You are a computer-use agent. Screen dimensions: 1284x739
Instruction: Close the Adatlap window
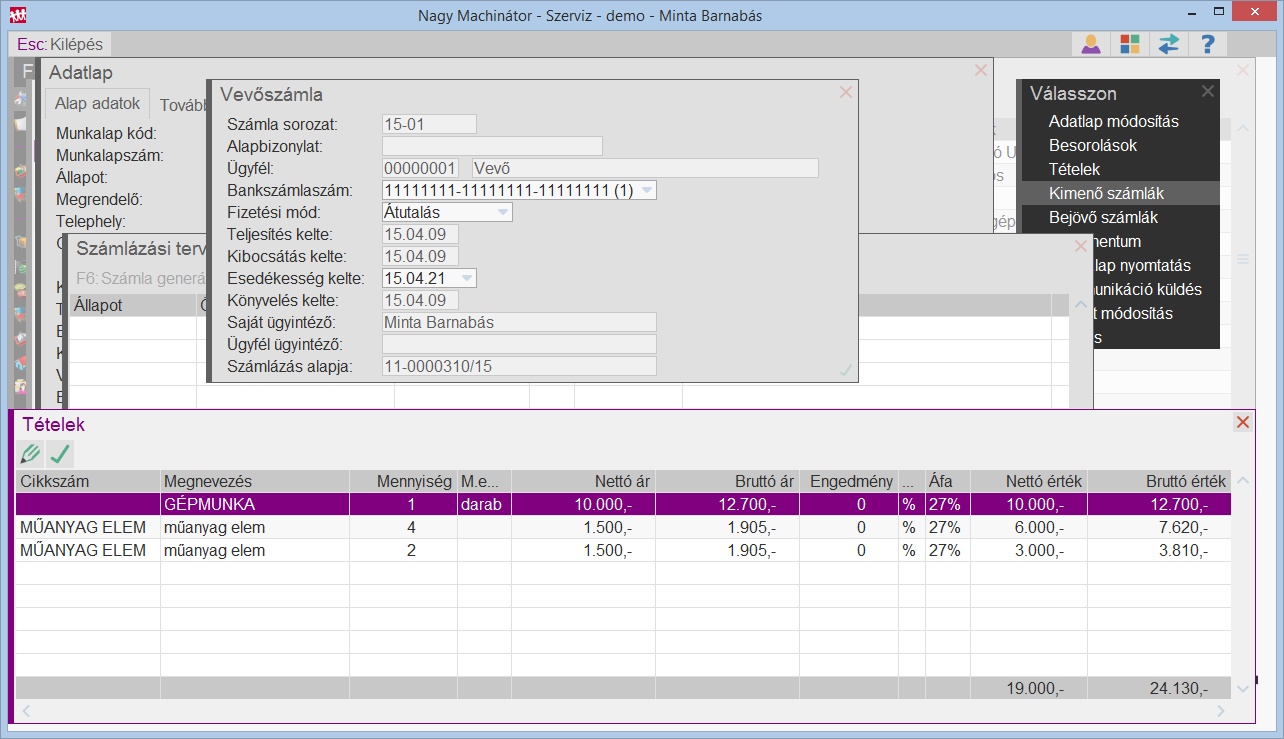(980, 71)
